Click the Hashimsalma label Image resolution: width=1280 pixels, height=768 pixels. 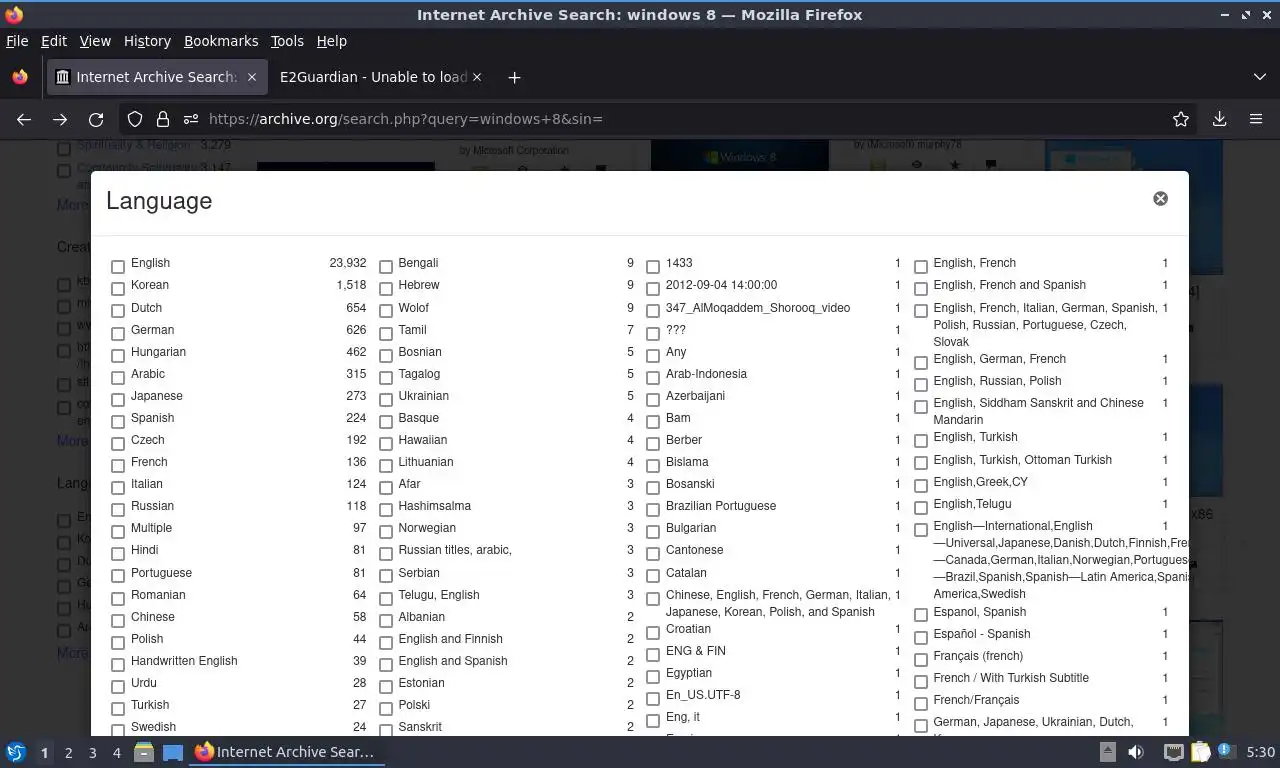[x=435, y=506]
